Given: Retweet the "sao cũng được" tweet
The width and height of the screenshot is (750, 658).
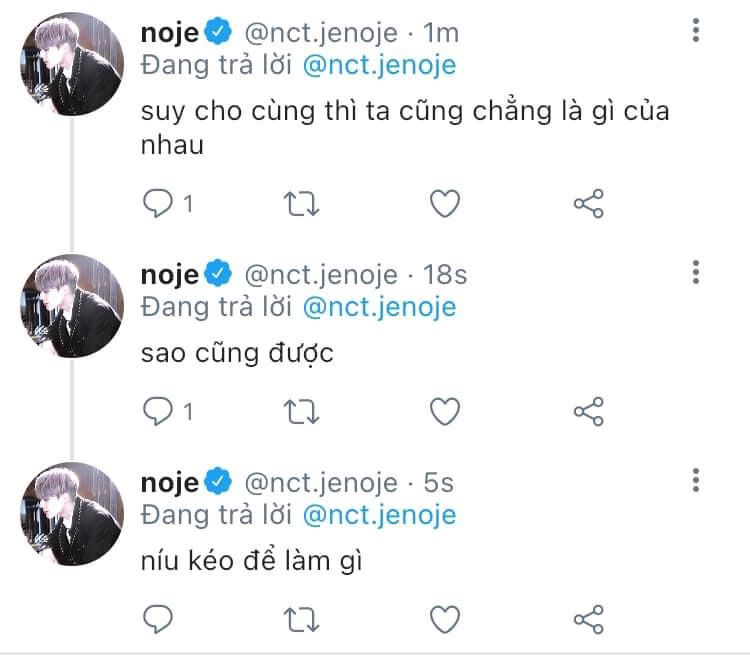Looking at the screenshot, I should (301, 410).
